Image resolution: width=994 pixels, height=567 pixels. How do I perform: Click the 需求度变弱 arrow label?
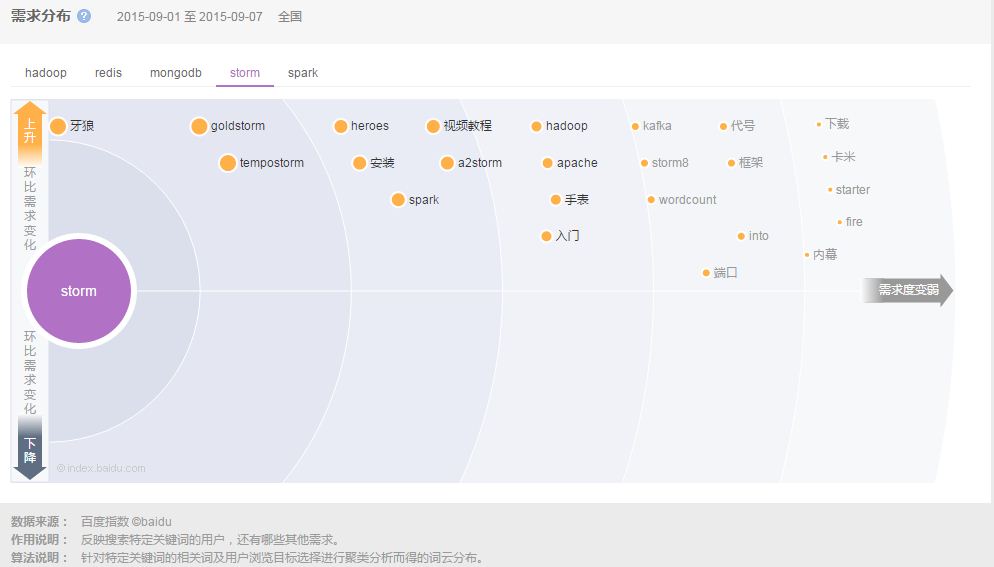908,290
